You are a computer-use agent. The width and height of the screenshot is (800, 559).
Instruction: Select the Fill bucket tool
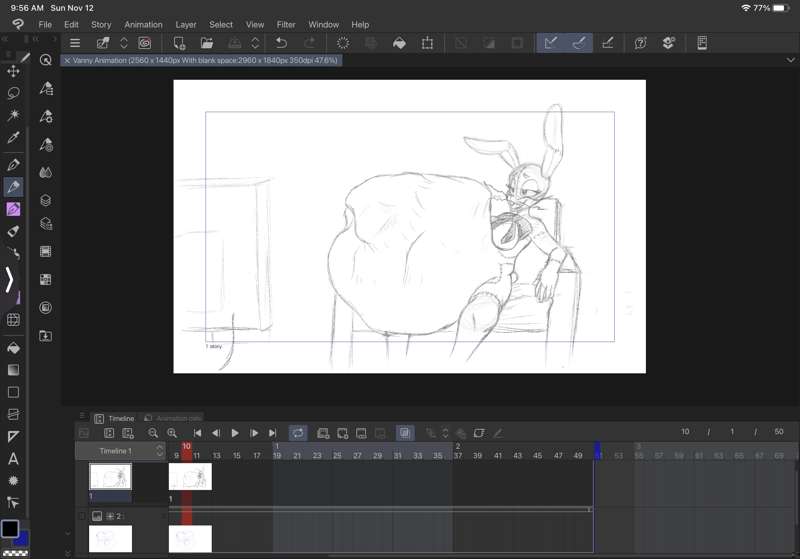click(x=14, y=348)
